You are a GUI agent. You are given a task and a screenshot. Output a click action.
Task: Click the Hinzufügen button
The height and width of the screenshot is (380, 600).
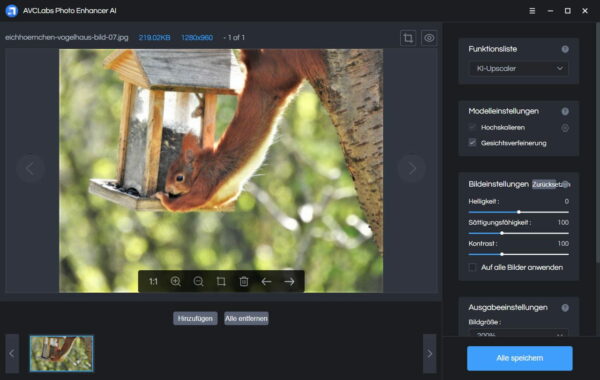click(x=195, y=318)
